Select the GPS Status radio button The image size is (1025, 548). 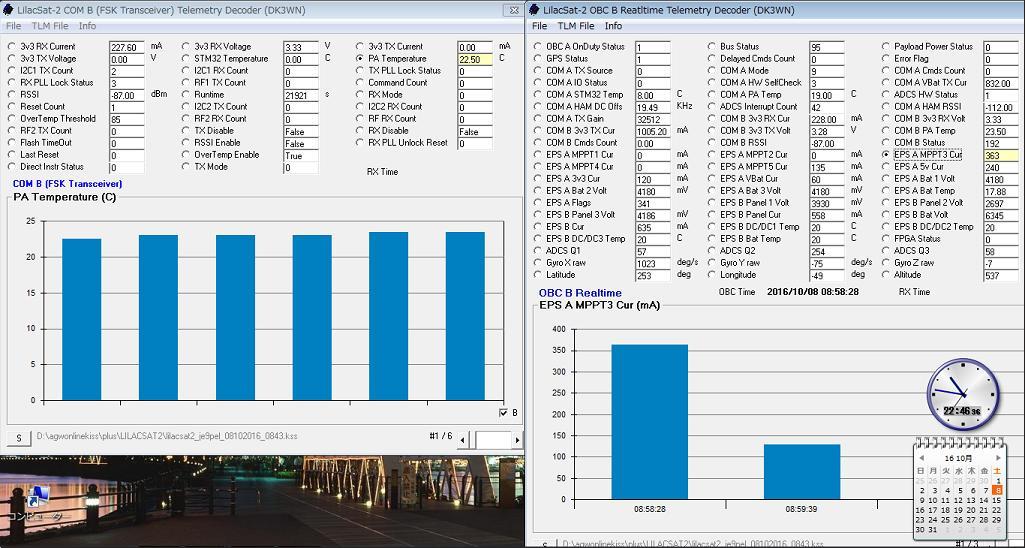point(538,59)
